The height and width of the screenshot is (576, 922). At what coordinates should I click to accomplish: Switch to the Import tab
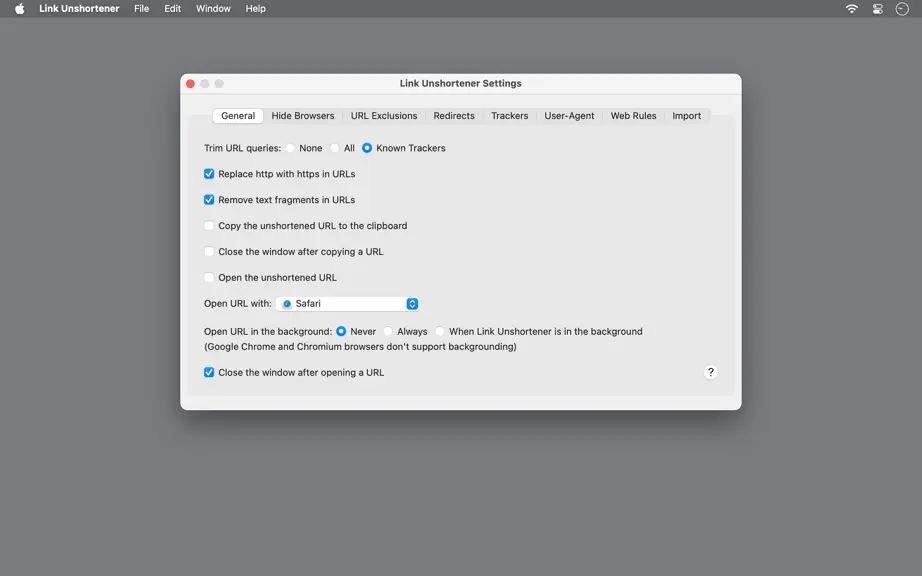pyautogui.click(x=687, y=116)
